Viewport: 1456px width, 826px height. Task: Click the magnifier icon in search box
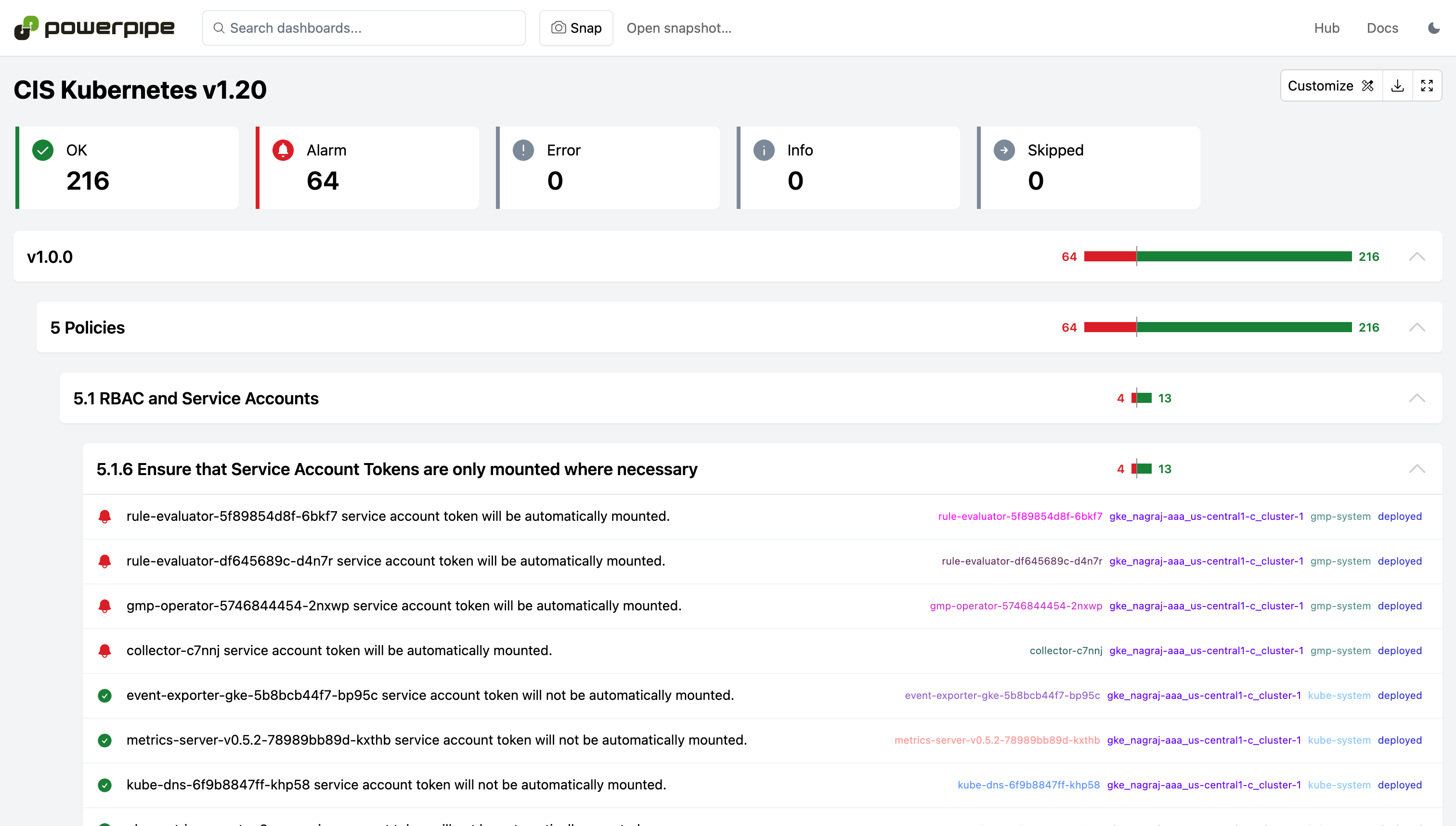coord(219,28)
